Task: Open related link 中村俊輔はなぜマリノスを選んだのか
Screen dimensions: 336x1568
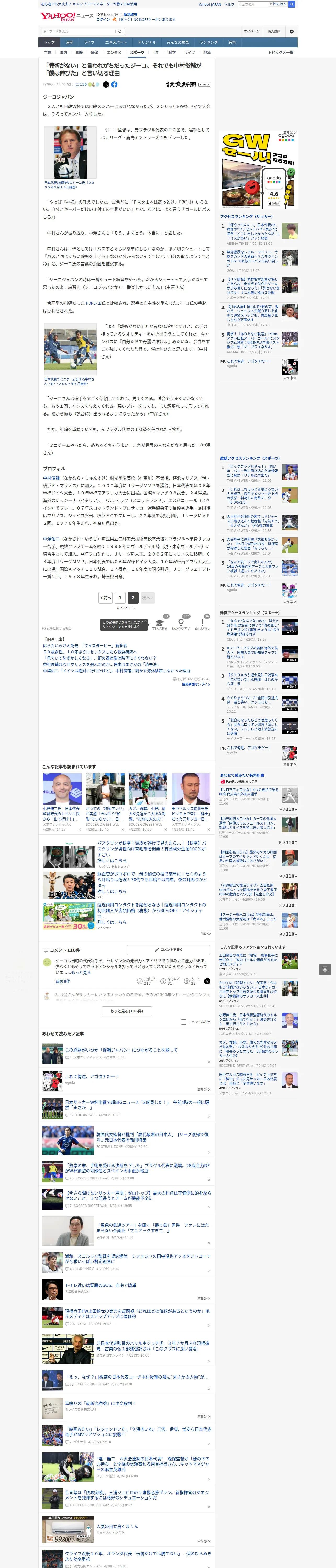Action: click(101, 665)
